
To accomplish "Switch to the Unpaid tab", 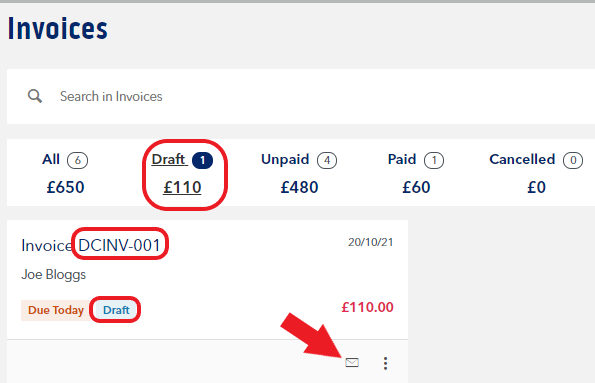I will (x=299, y=173).
